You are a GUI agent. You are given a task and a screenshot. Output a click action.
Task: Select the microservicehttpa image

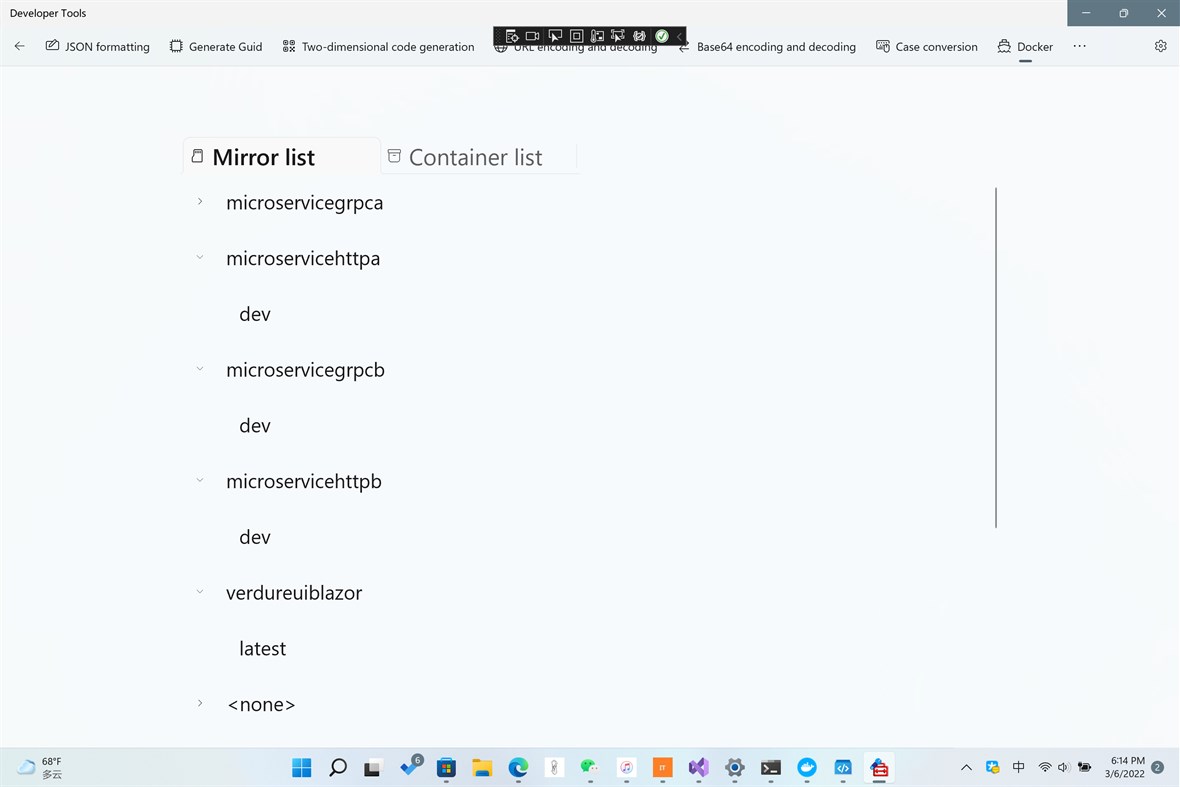tap(303, 259)
